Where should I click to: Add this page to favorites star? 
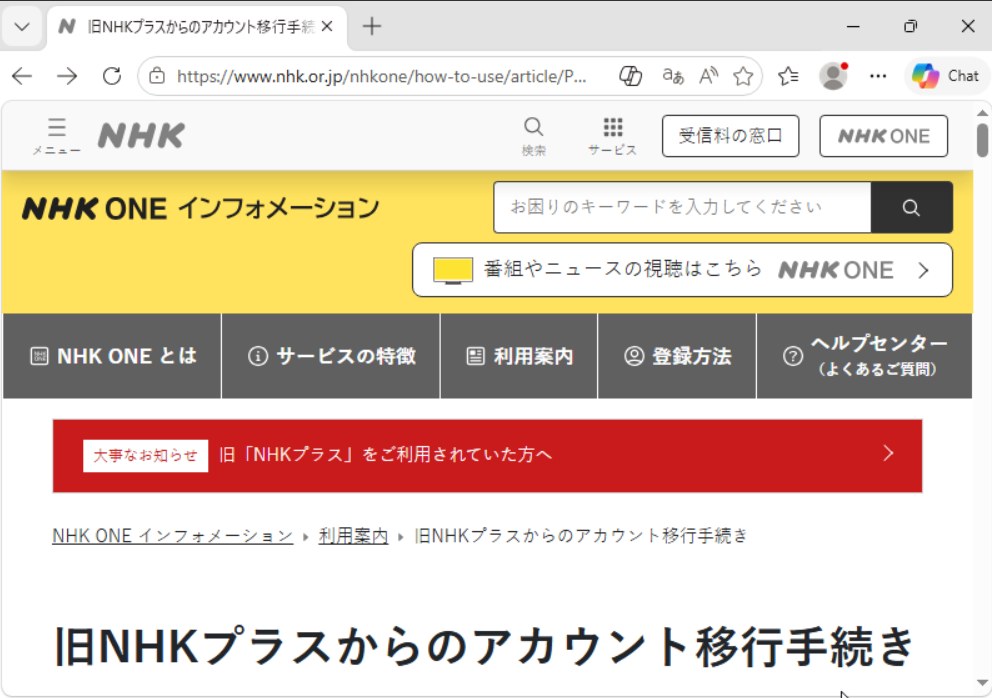743,77
